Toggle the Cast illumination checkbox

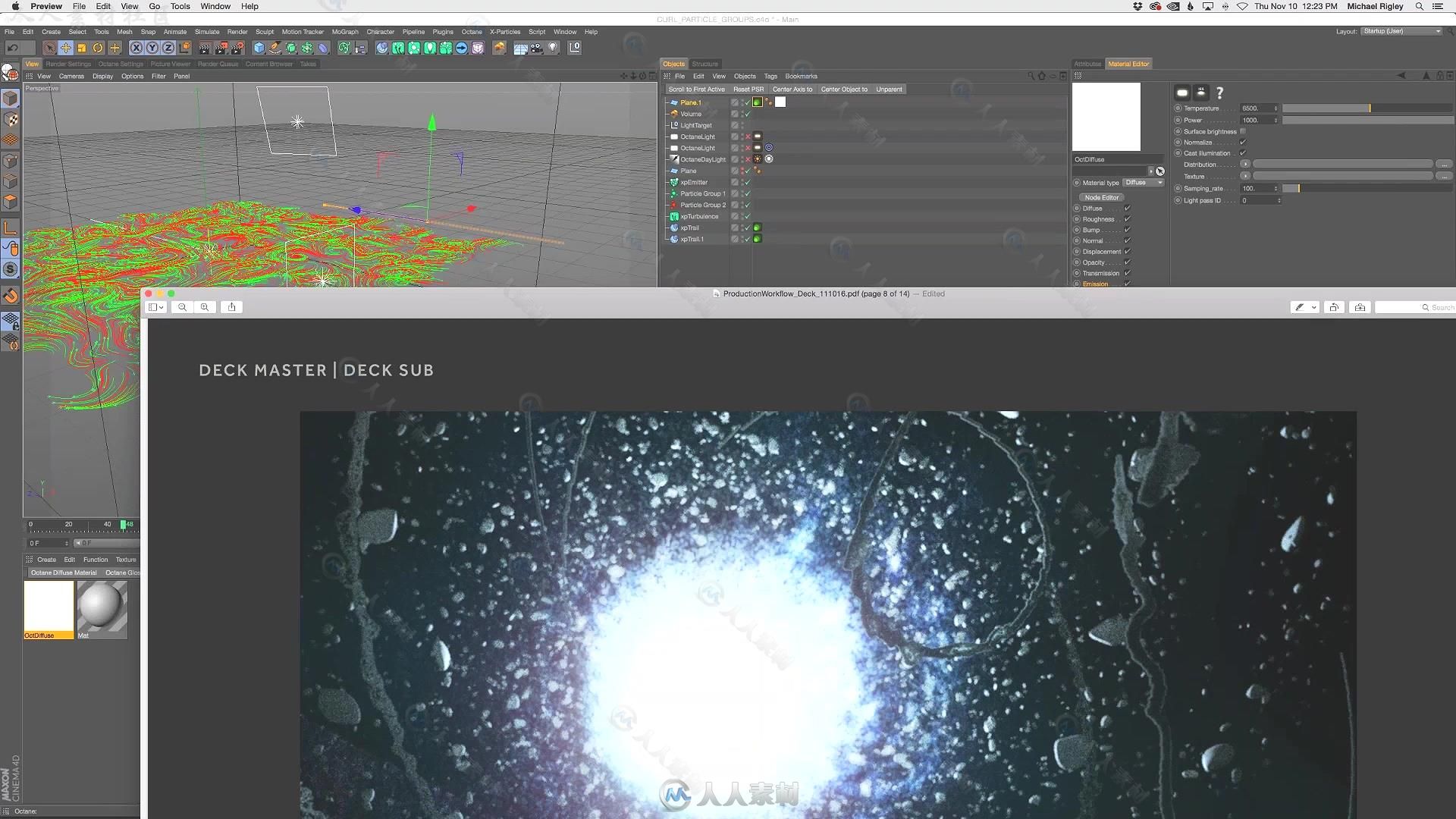click(1242, 153)
